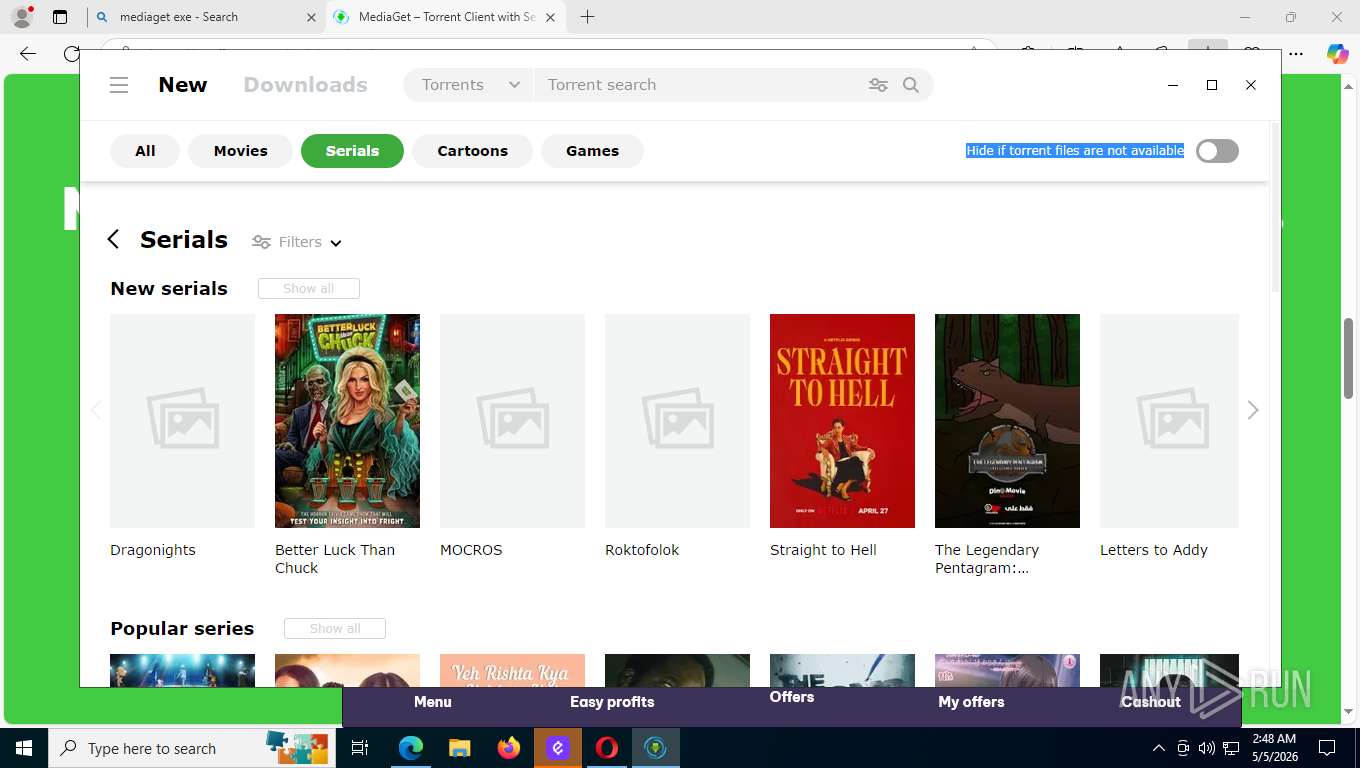Open the Roktofolok placeholder thumbnail
1360x768 pixels.
677,421
